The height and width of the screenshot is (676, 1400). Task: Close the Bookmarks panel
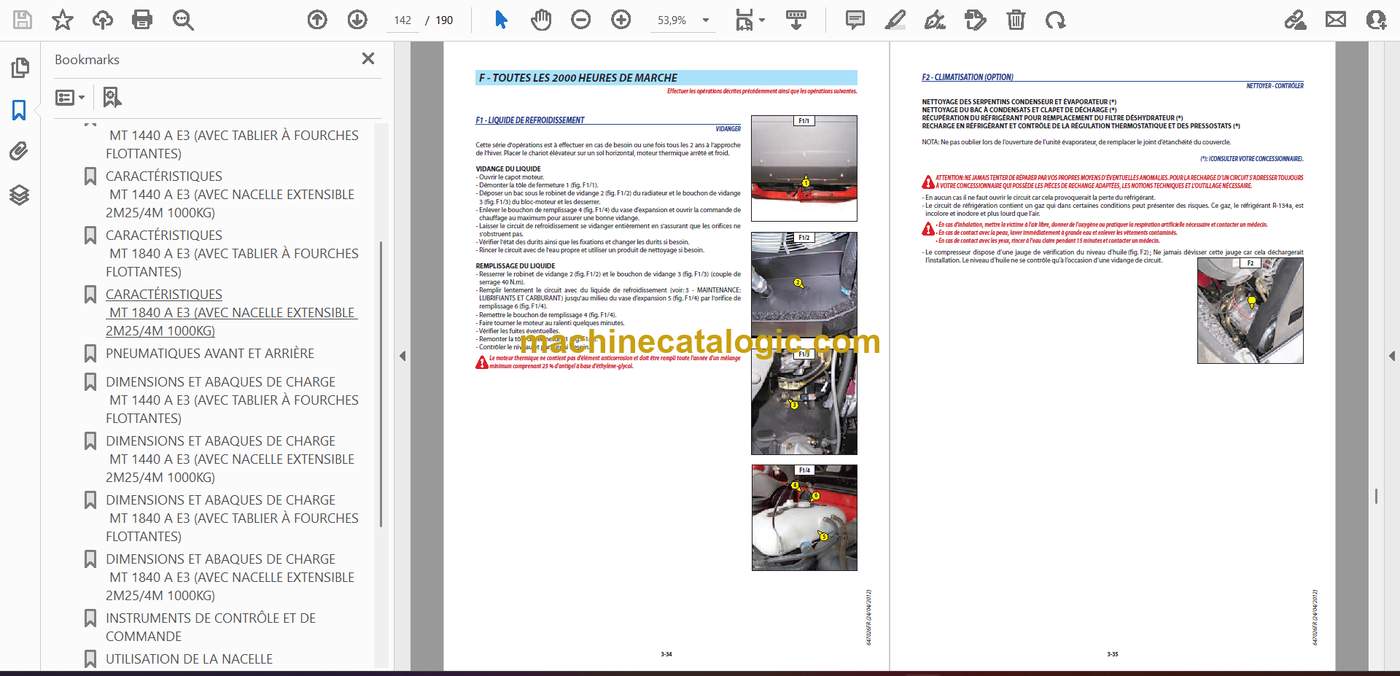coord(368,59)
